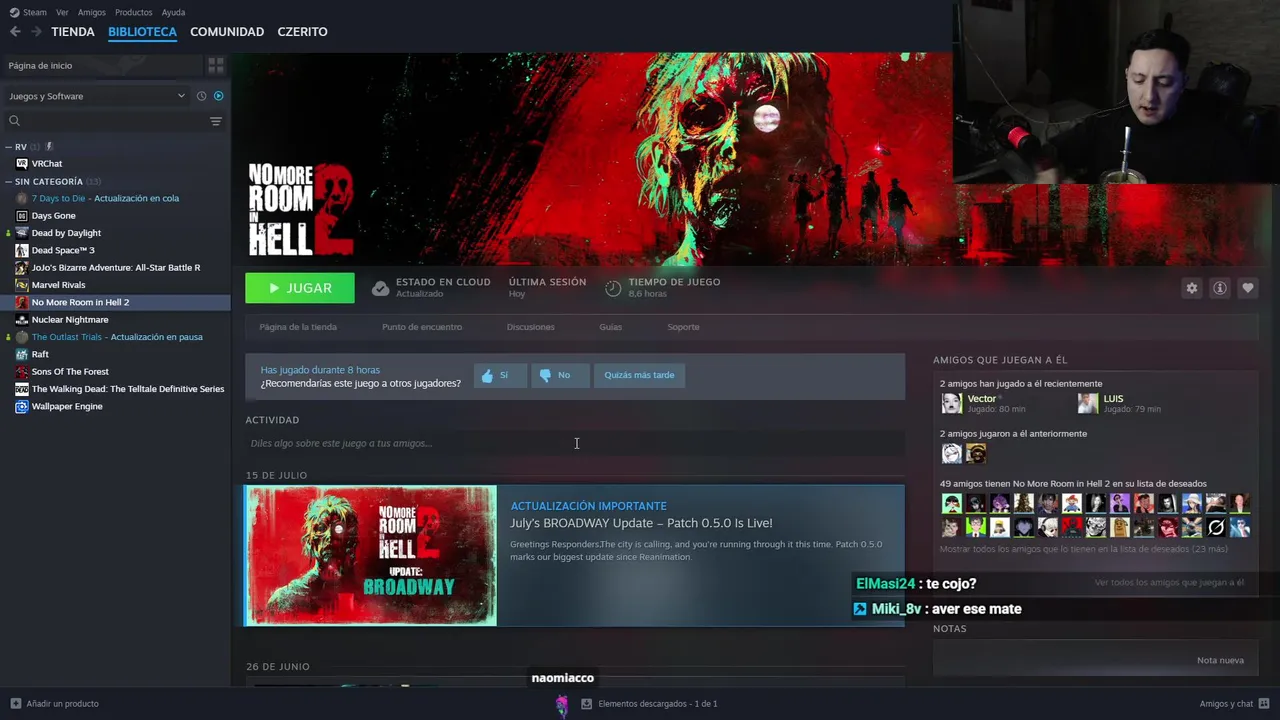The width and height of the screenshot is (1280, 720).
Task: Click TIEMPO DE JUEGO clock icon
Action: point(613,288)
